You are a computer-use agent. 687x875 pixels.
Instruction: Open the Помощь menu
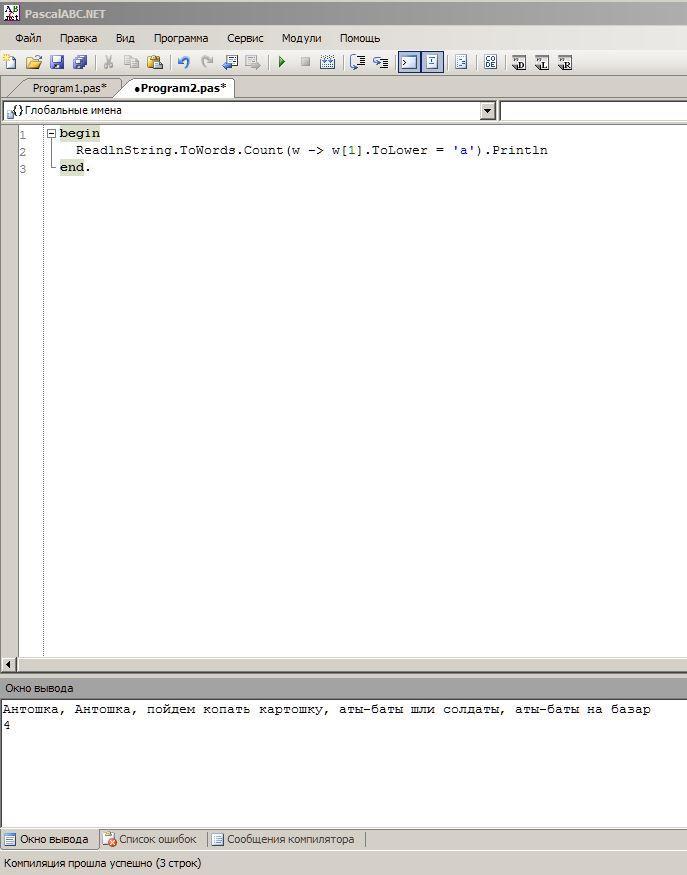click(360, 38)
